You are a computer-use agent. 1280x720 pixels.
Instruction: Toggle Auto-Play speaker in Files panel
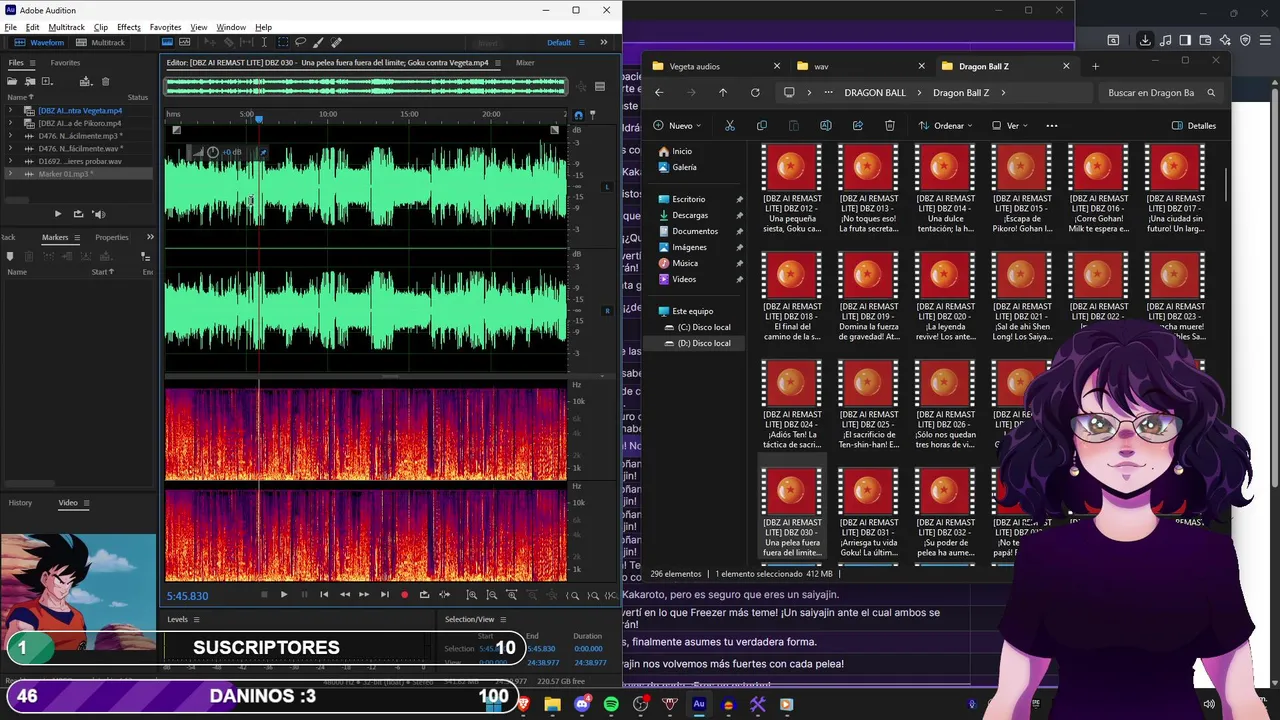[x=98, y=214]
